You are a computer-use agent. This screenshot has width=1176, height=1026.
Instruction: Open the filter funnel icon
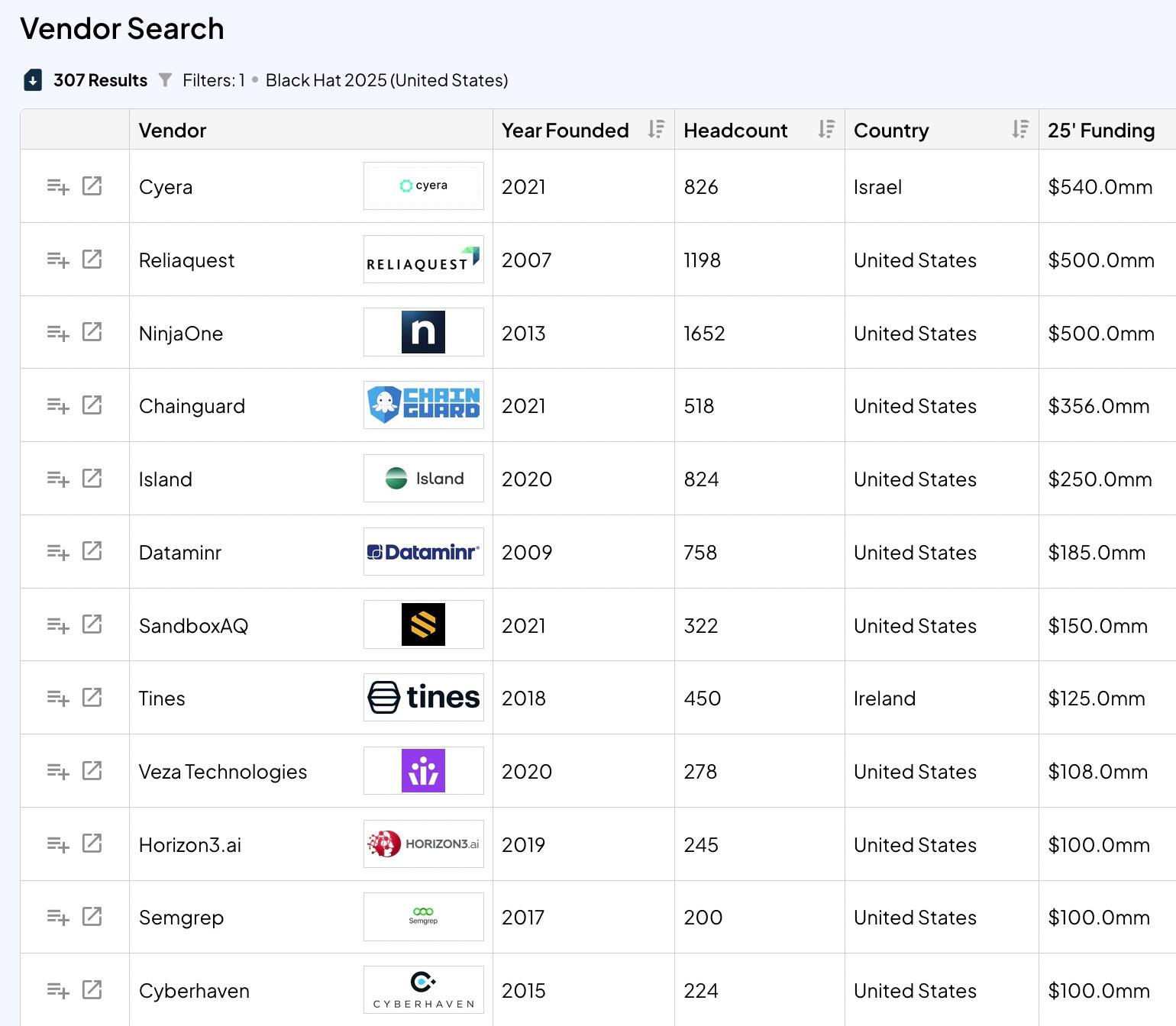click(x=165, y=80)
